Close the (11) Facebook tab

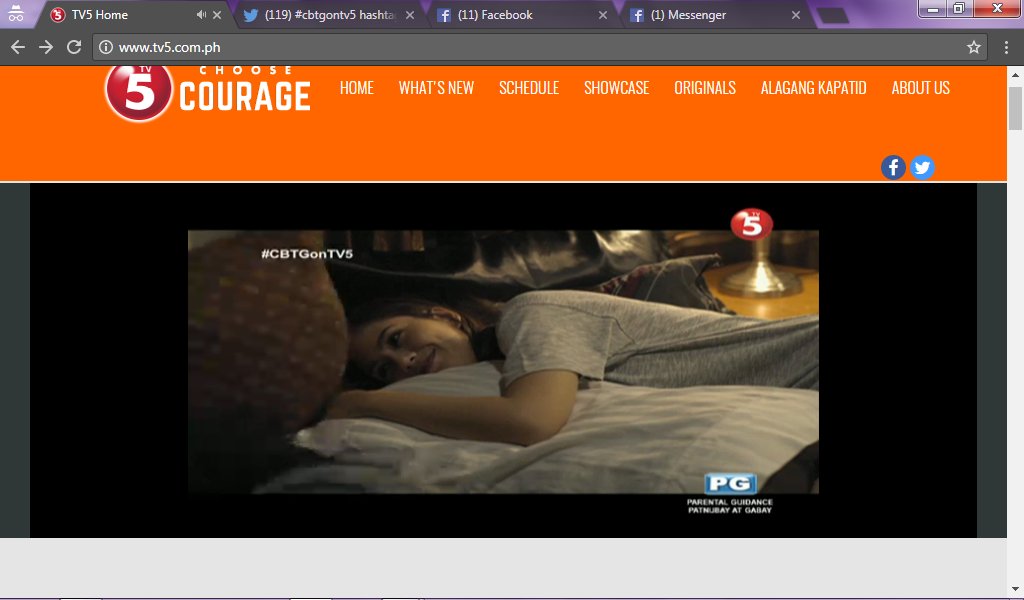coord(602,14)
